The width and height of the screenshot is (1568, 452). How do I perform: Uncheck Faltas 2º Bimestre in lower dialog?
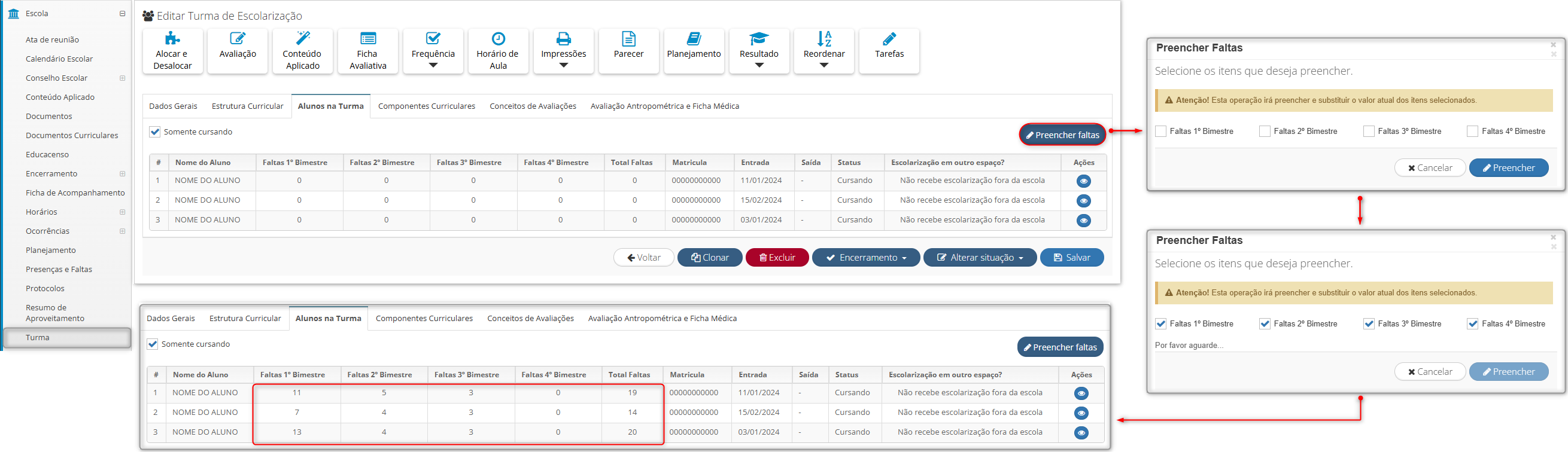[1264, 324]
